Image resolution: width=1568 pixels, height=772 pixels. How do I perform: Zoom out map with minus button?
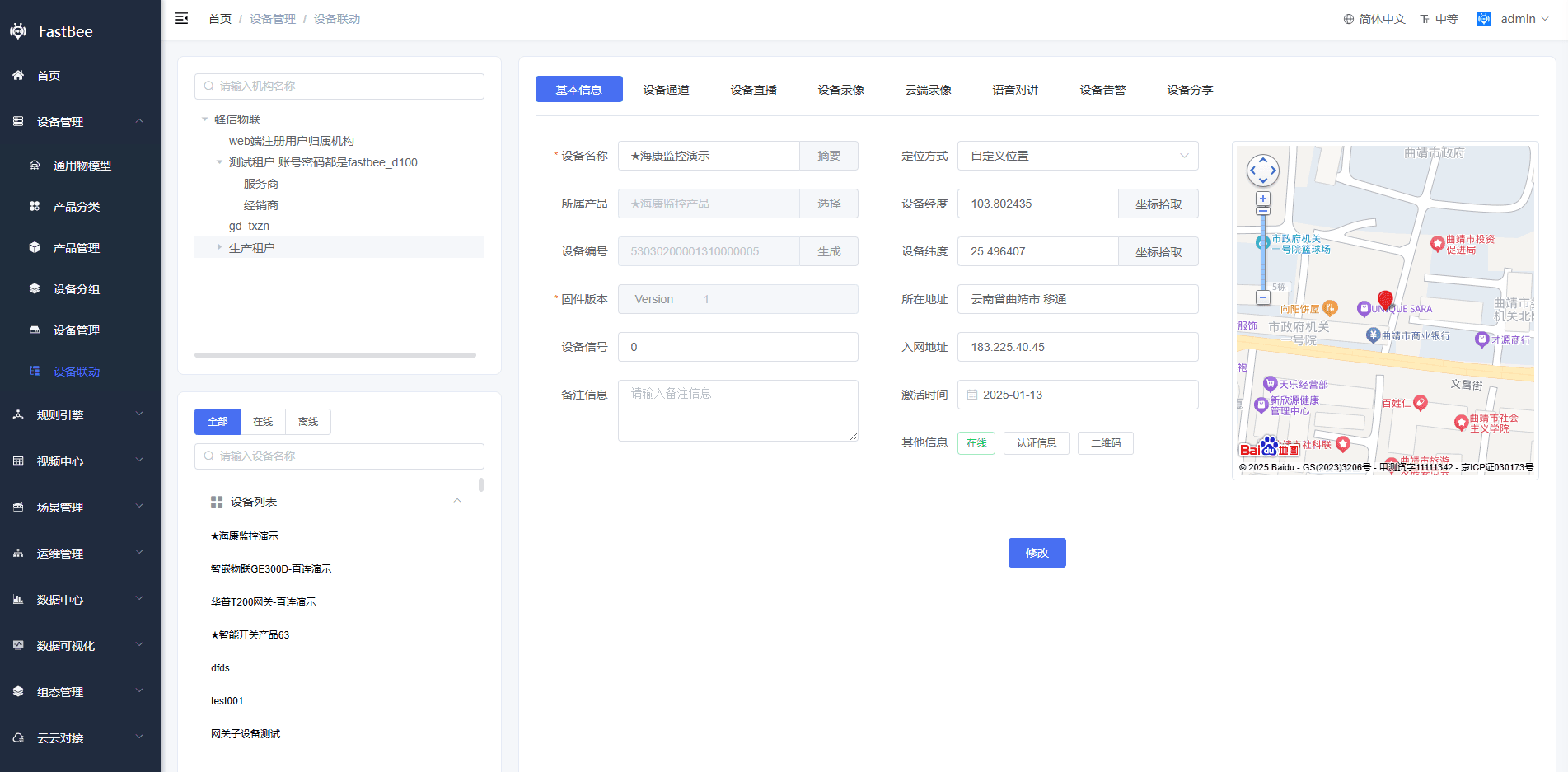[x=1263, y=297]
